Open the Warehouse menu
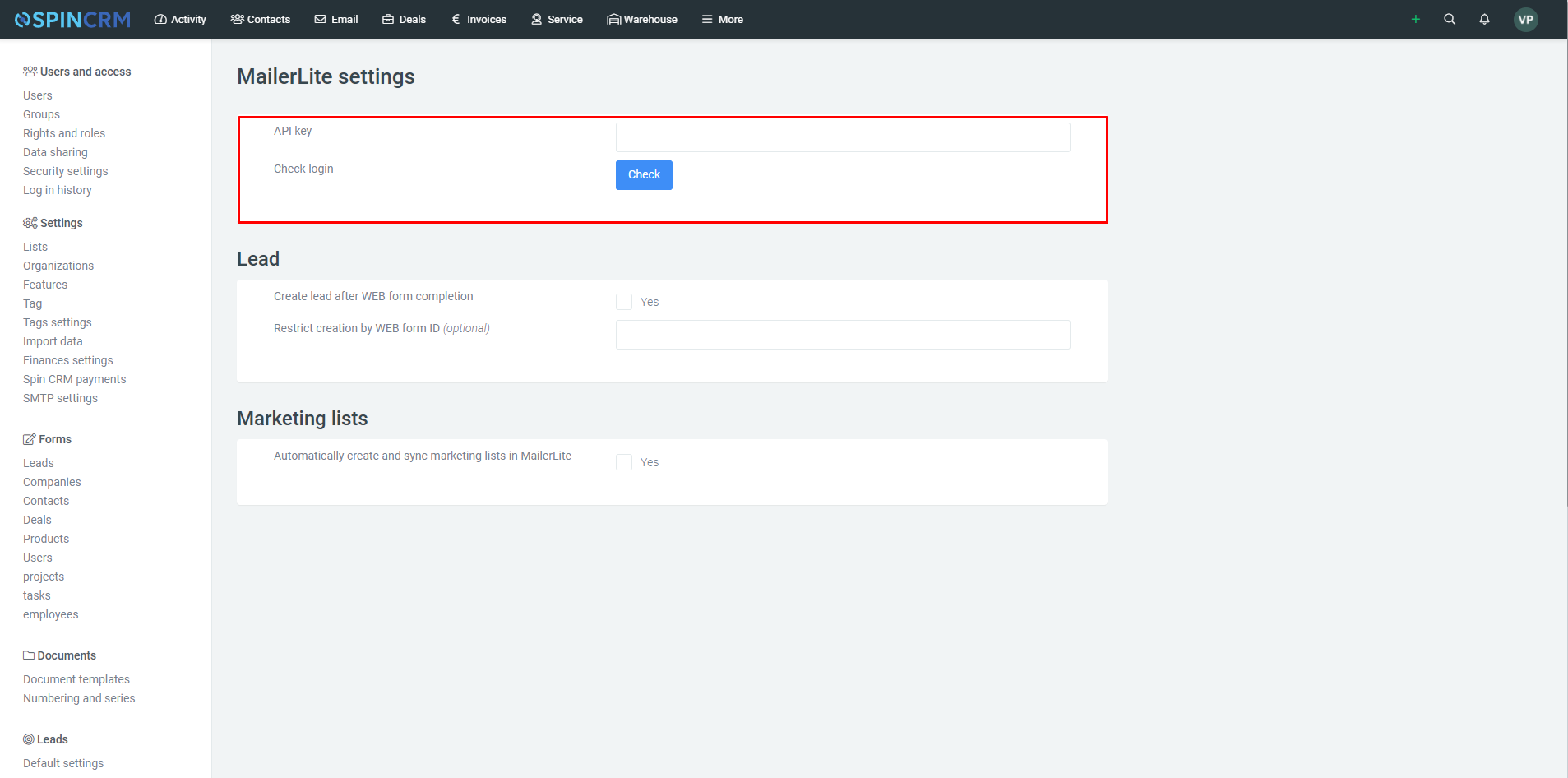The image size is (1568, 778). [642, 19]
